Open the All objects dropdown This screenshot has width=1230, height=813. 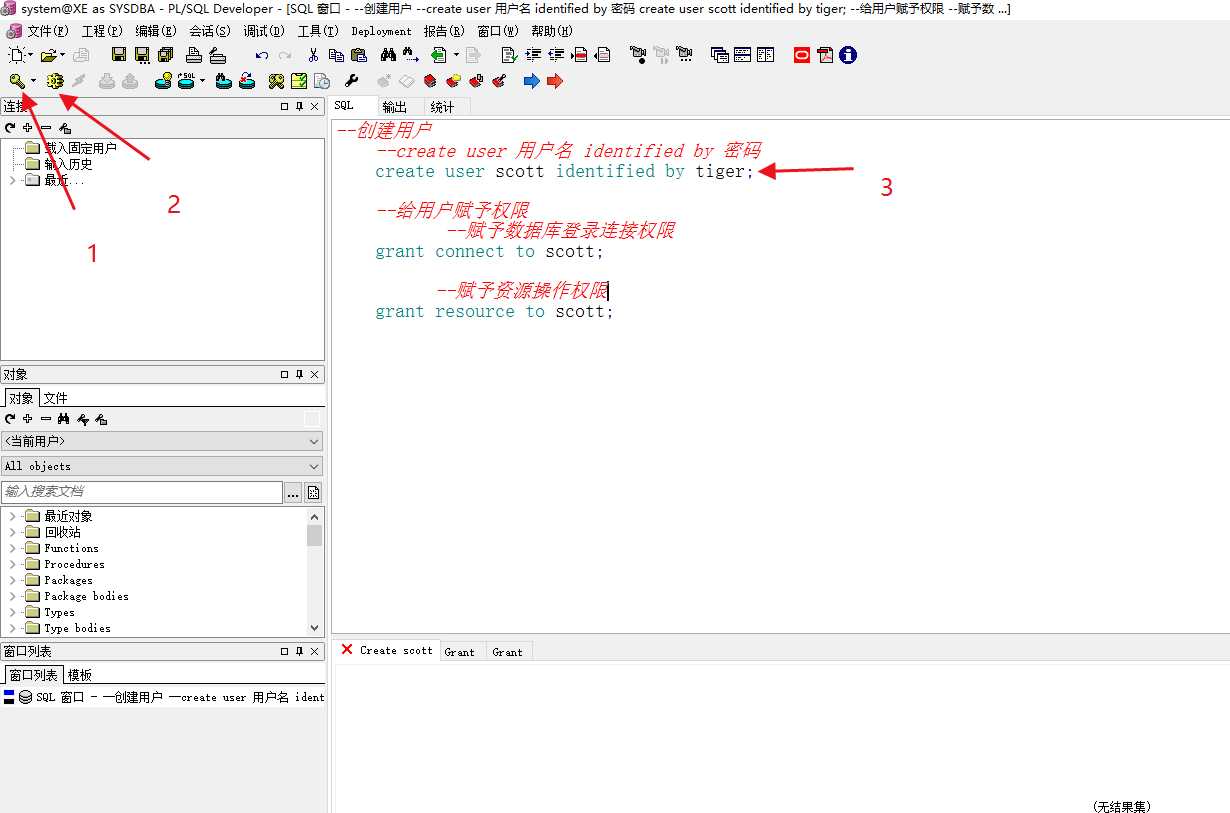pyautogui.click(x=162, y=466)
